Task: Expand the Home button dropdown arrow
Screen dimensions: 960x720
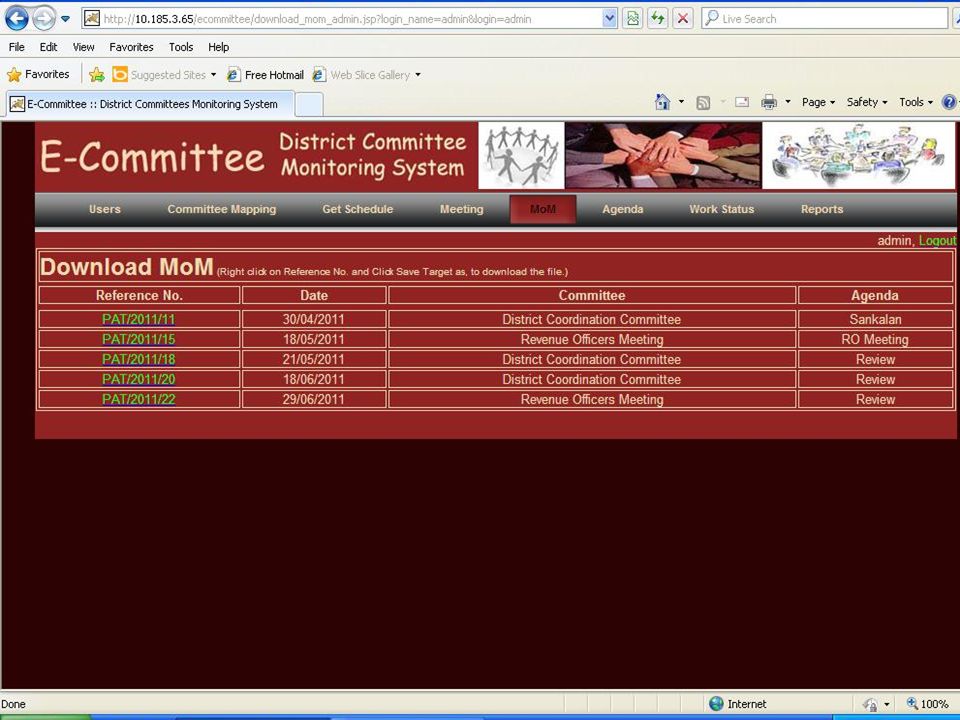Action: (681, 102)
